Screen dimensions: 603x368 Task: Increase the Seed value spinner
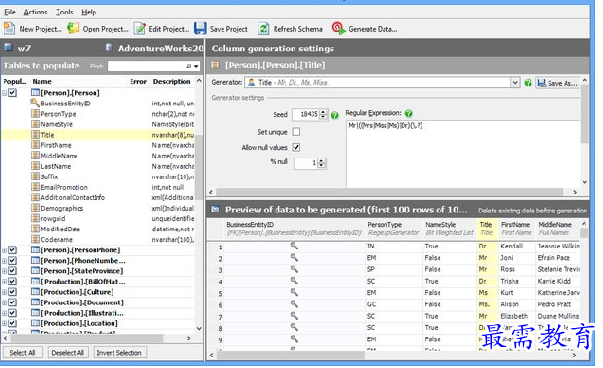[x=323, y=112]
